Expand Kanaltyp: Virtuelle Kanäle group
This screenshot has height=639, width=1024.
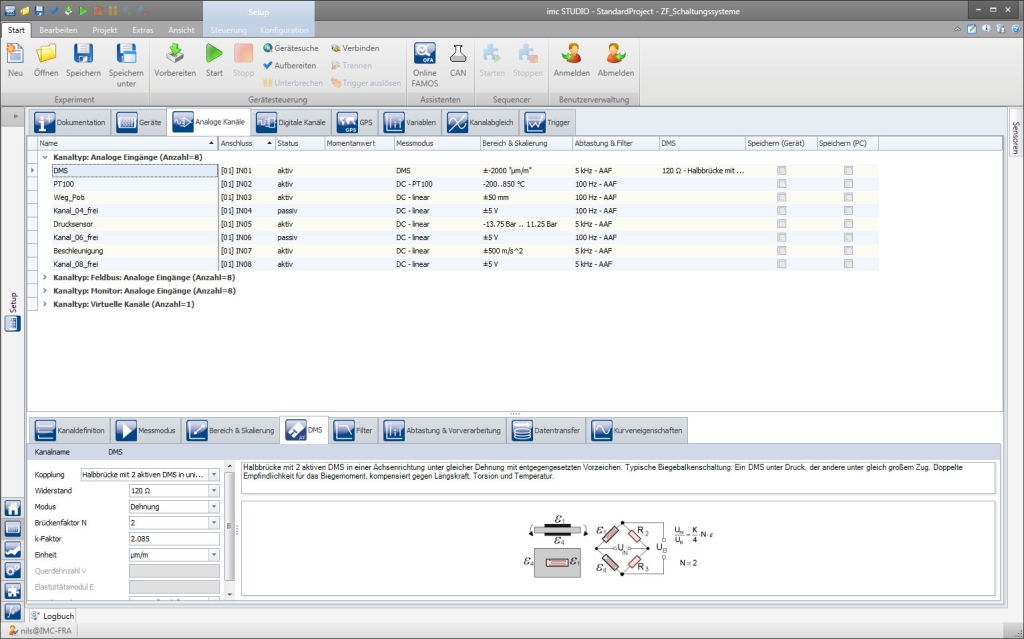(x=45, y=304)
